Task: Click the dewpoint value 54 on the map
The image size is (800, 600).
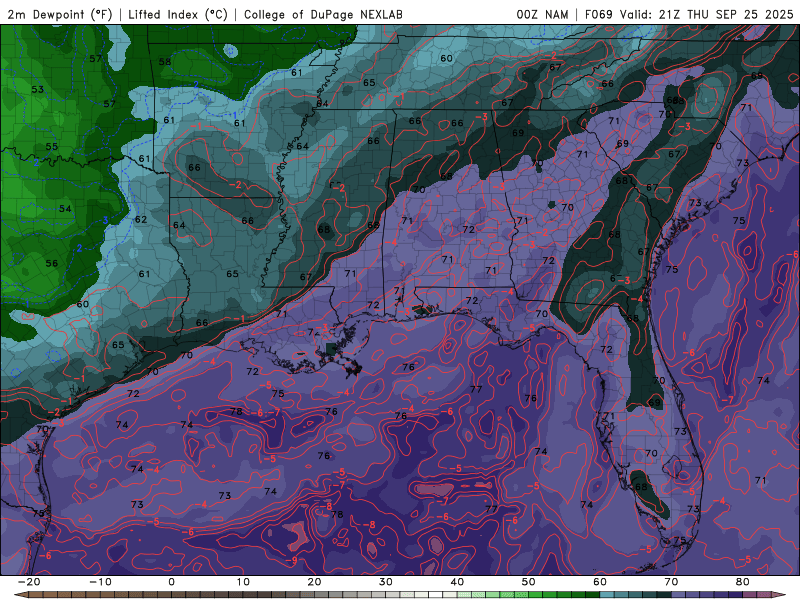Action: coord(65,209)
